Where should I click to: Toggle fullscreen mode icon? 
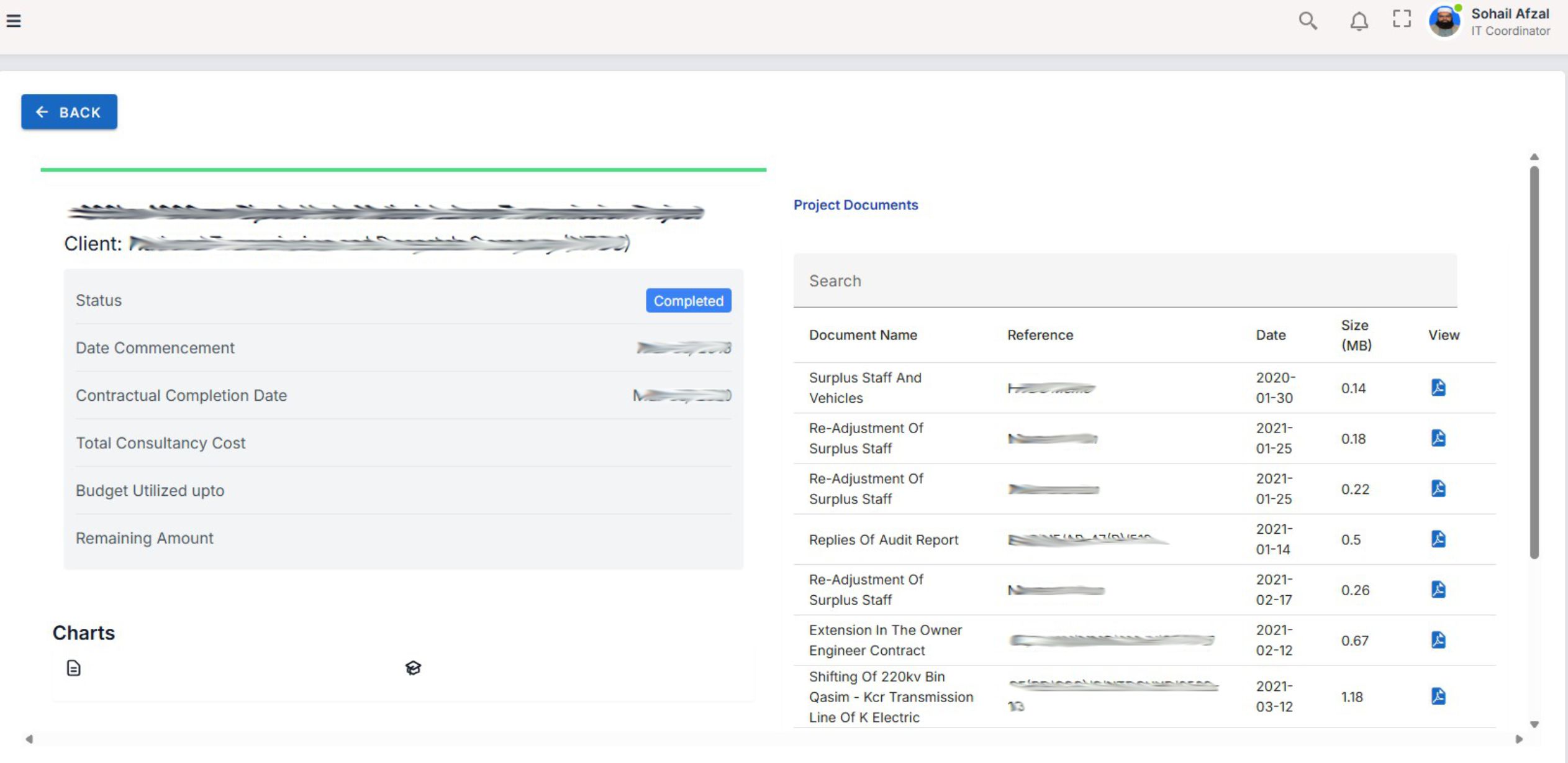click(1402, 19)
